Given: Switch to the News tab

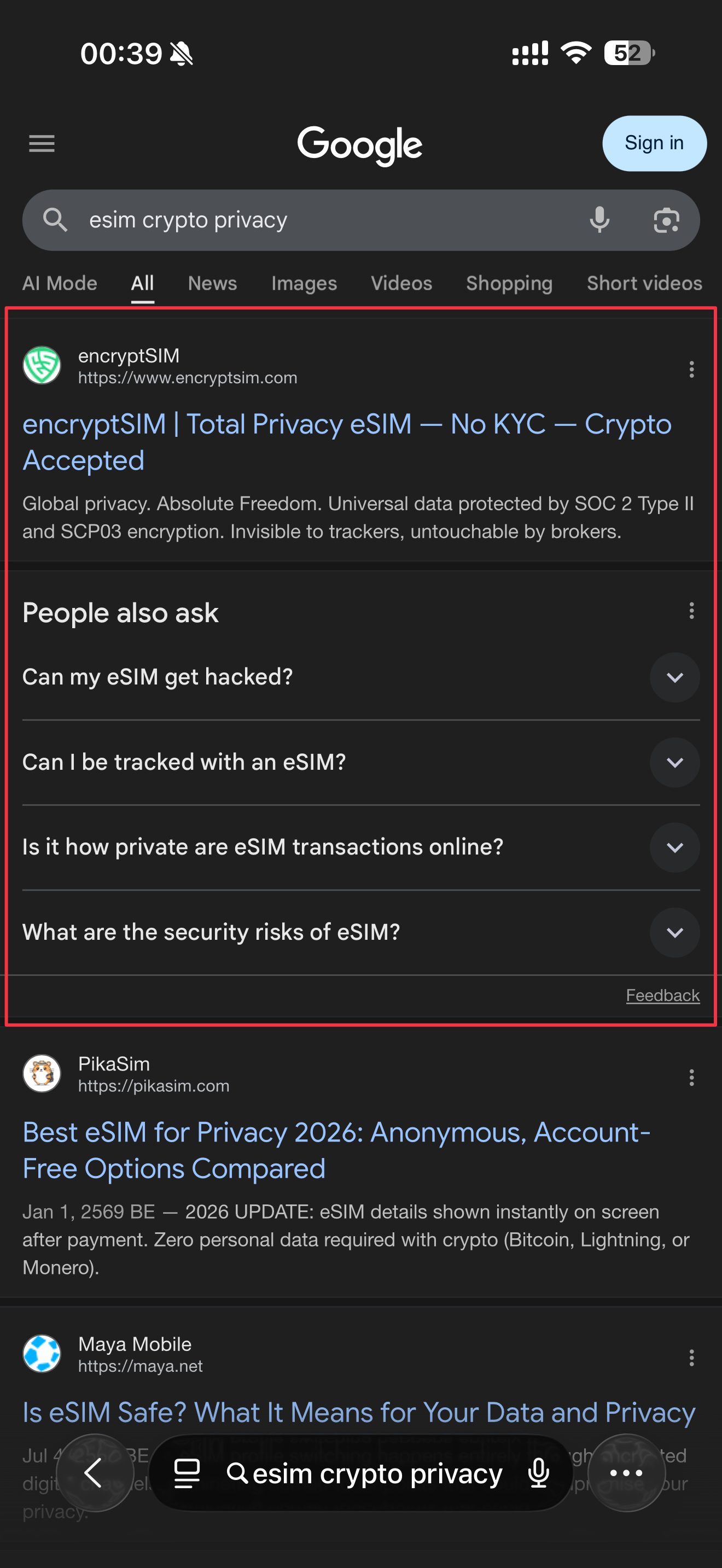Looking at the screenshot, I should [212, 283].
